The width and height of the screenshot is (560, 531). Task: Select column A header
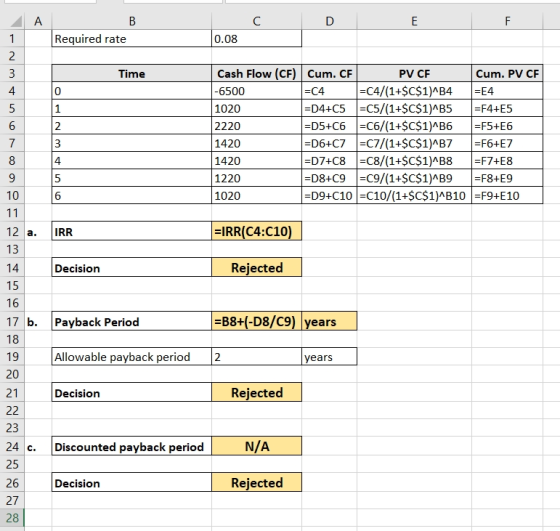38,21
